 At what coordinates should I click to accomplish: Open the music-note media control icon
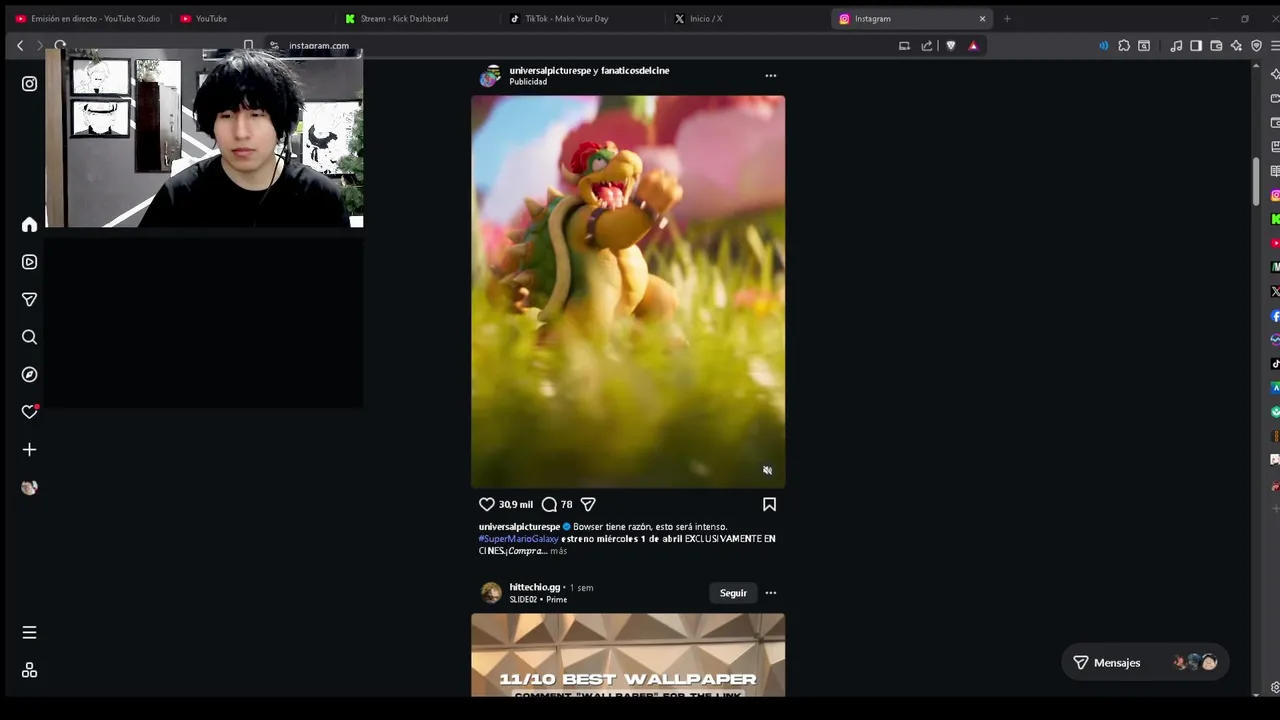point(1176,45)
